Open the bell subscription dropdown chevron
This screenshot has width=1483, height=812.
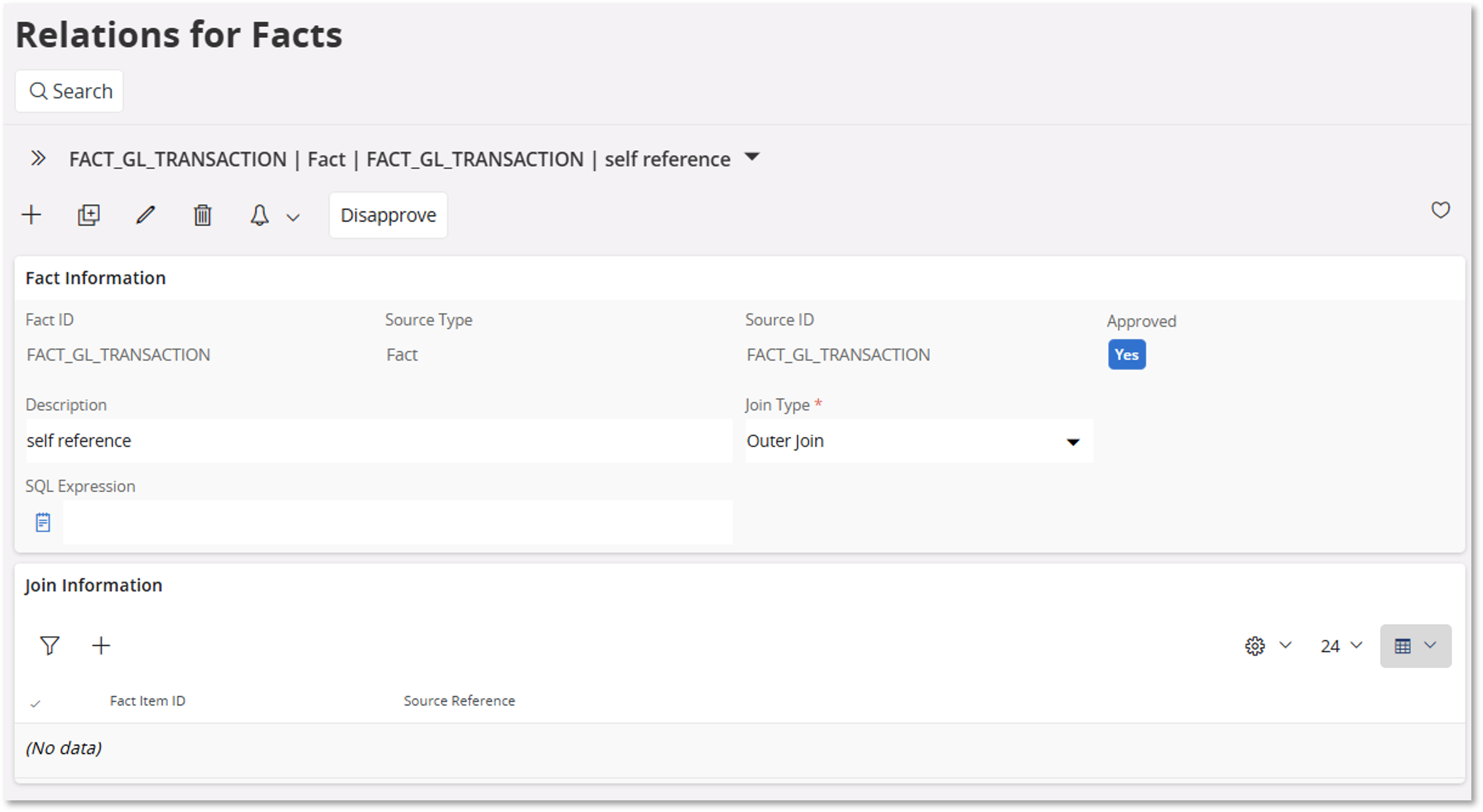click(x=293, y=217)
